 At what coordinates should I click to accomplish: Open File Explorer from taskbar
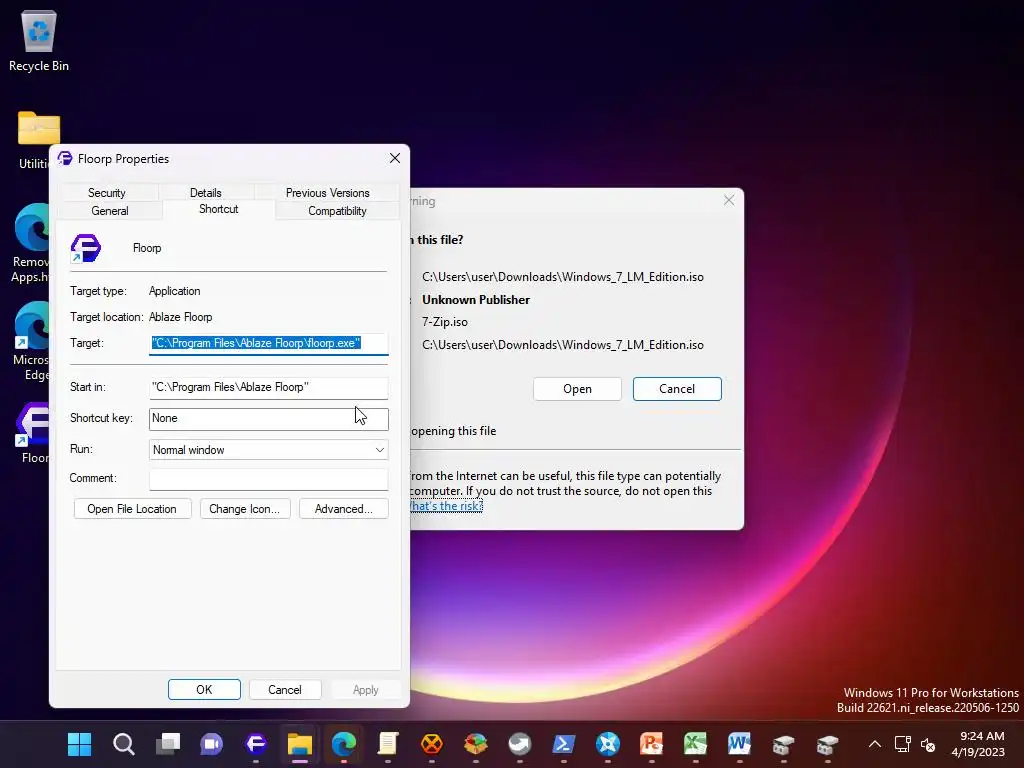pyautogui.click(x=300, y=744)
